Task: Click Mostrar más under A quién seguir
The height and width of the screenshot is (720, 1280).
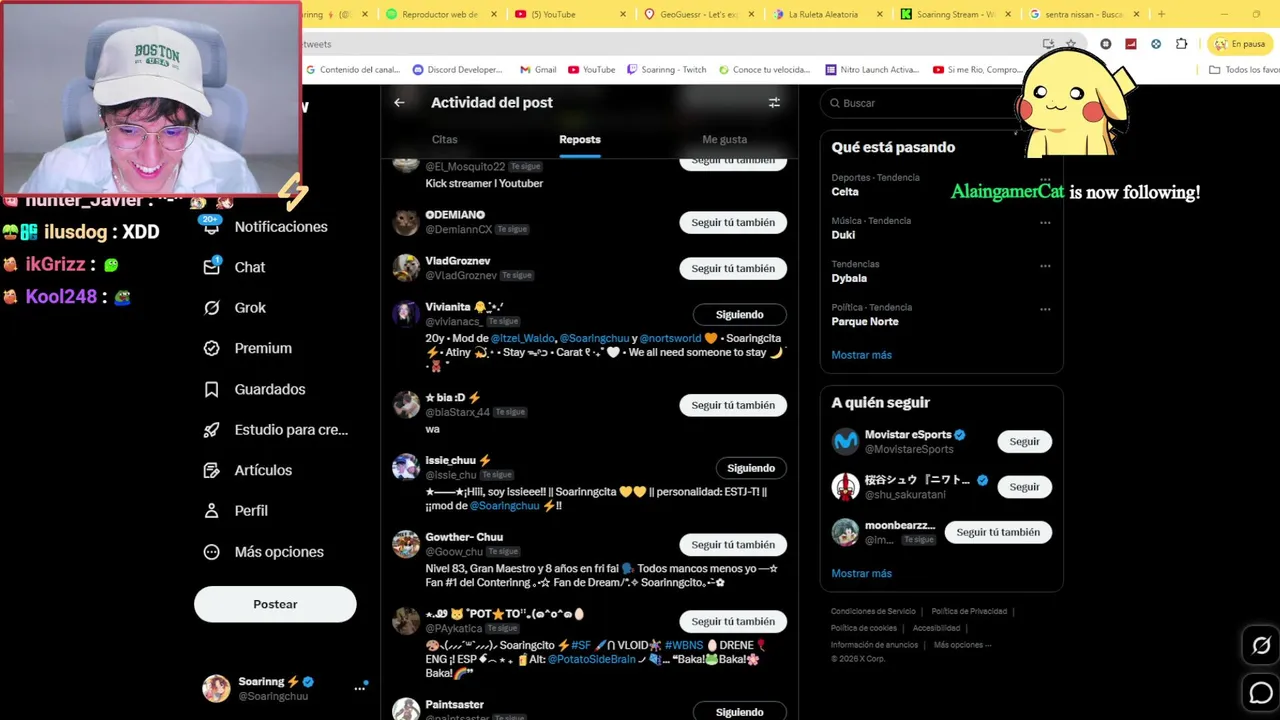Action: pyautogui.click(x=861, y=574)
